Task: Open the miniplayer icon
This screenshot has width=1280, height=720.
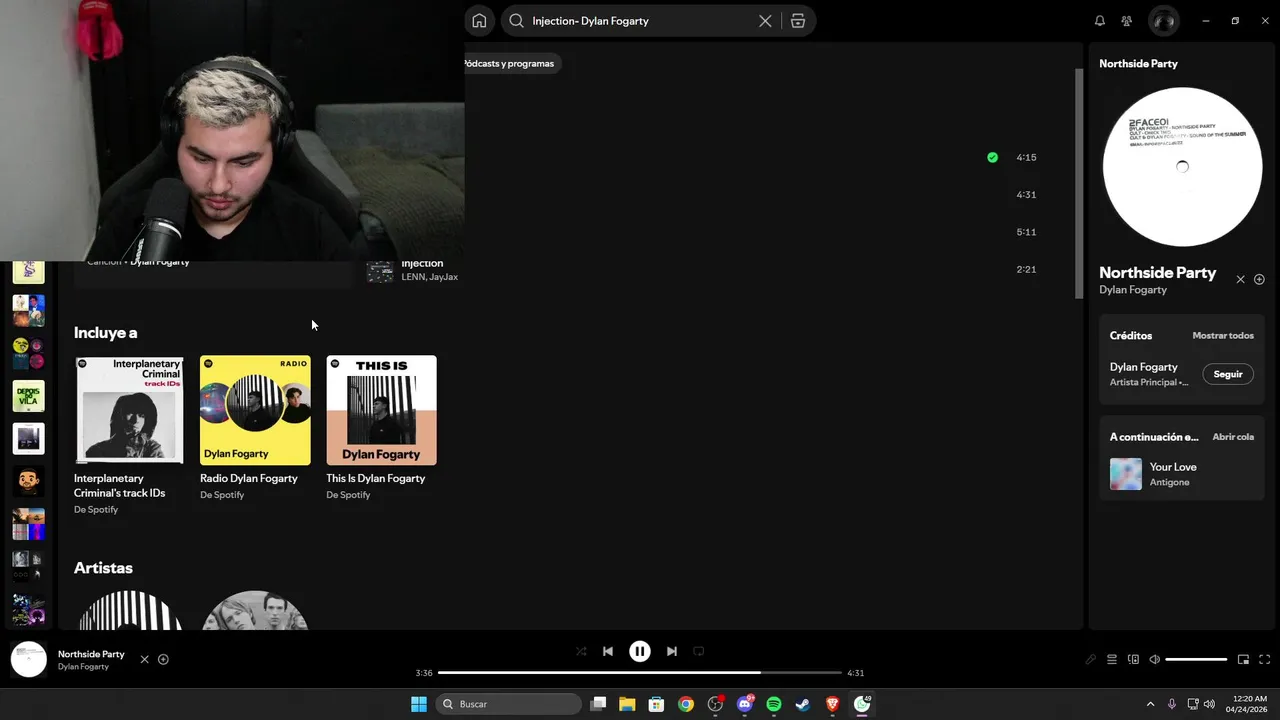Action: (x=1243, y=660)
